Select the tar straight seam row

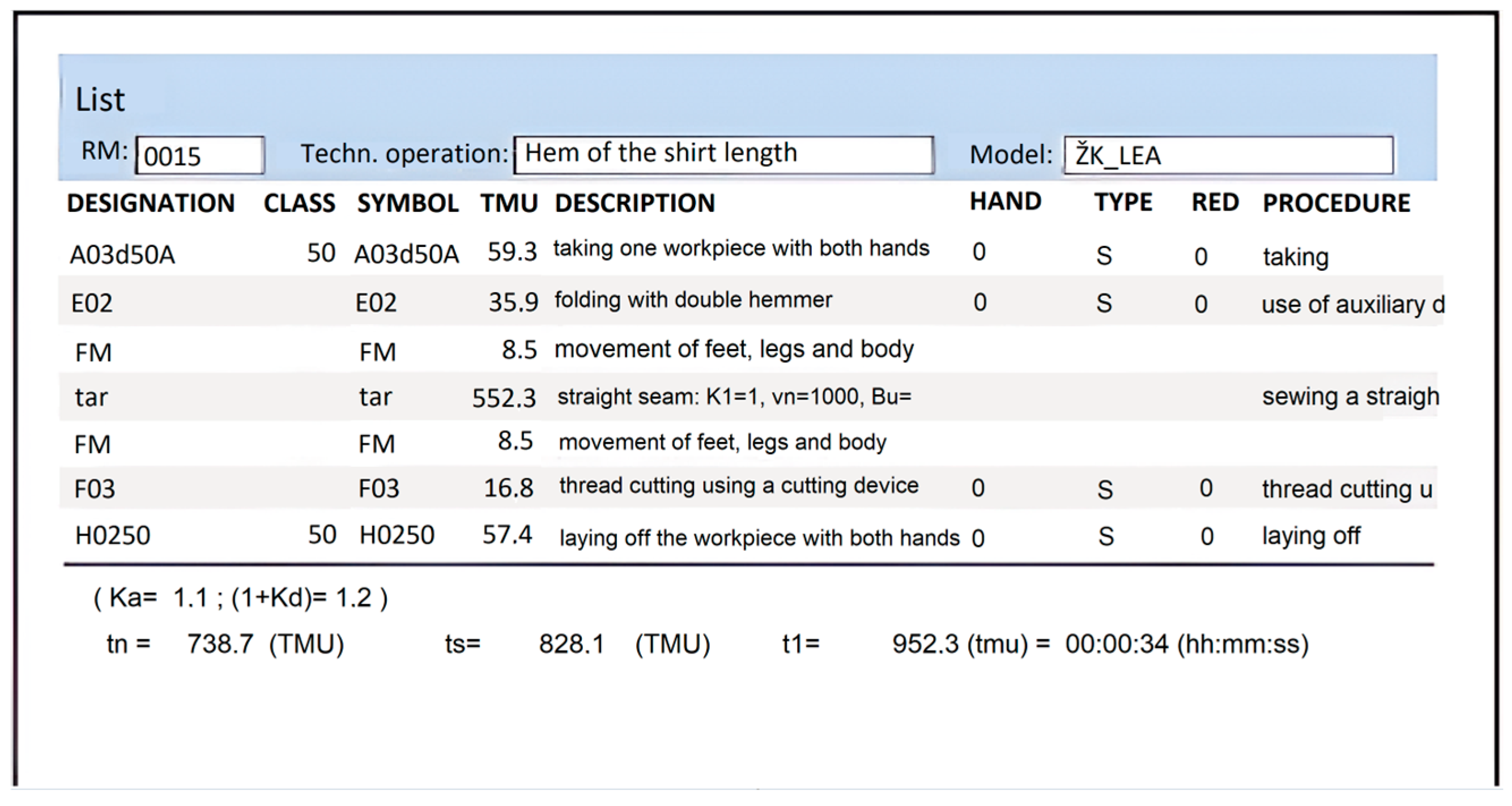coord(734,398)
